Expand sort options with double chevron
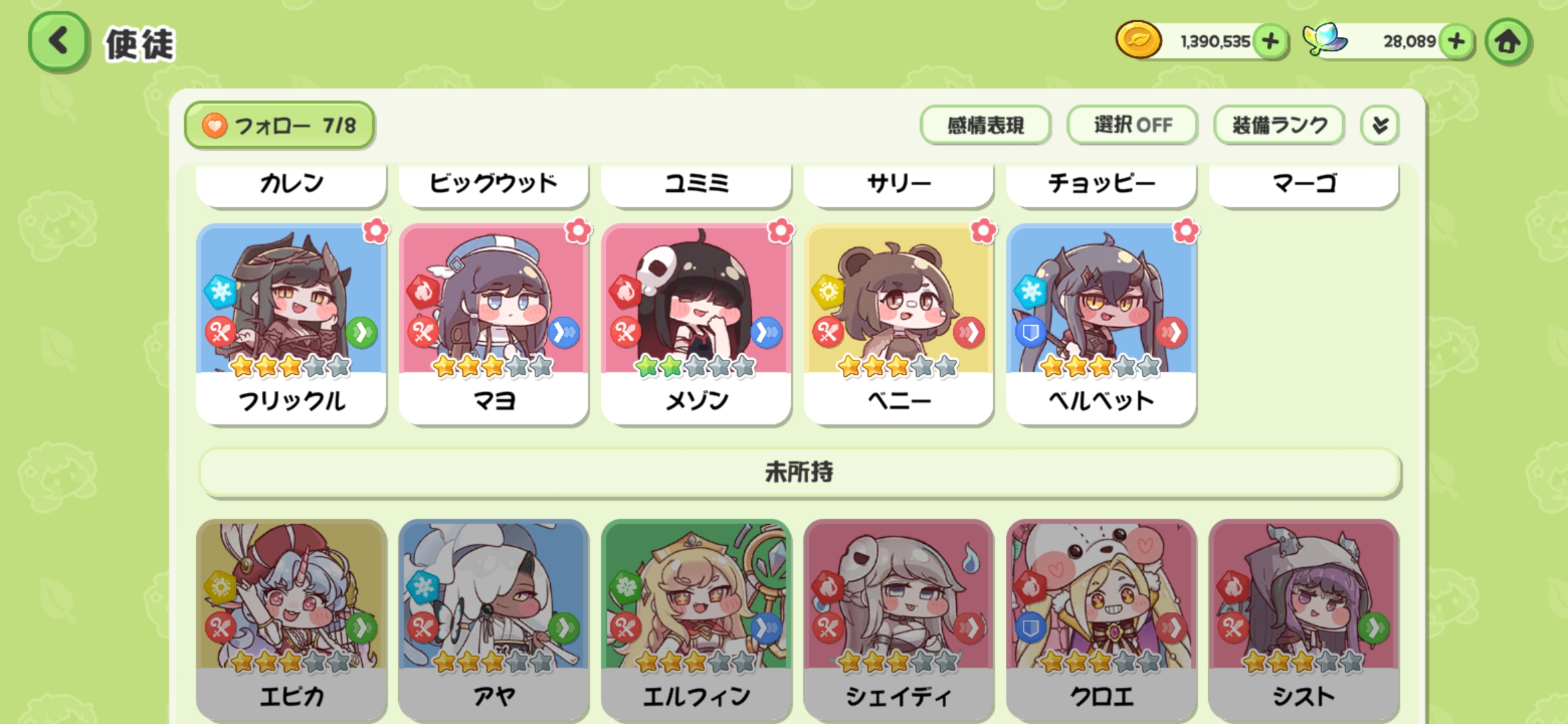The height and width of the screenshot is (724, 1568). click(x=1380, y=125)
